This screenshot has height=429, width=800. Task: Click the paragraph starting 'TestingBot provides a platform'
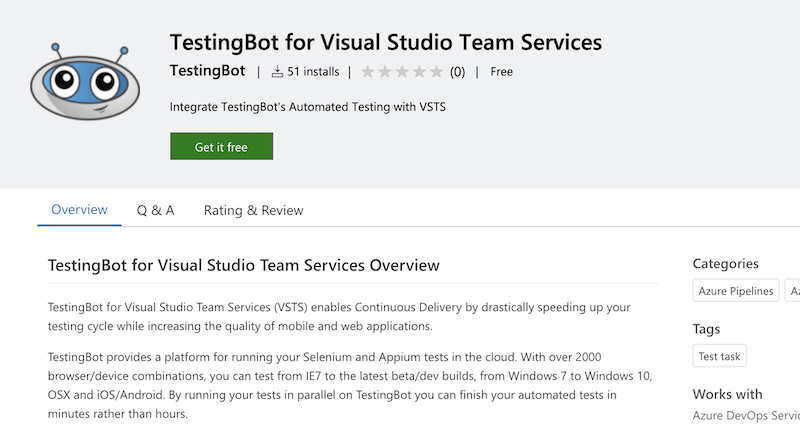(350, 385)
